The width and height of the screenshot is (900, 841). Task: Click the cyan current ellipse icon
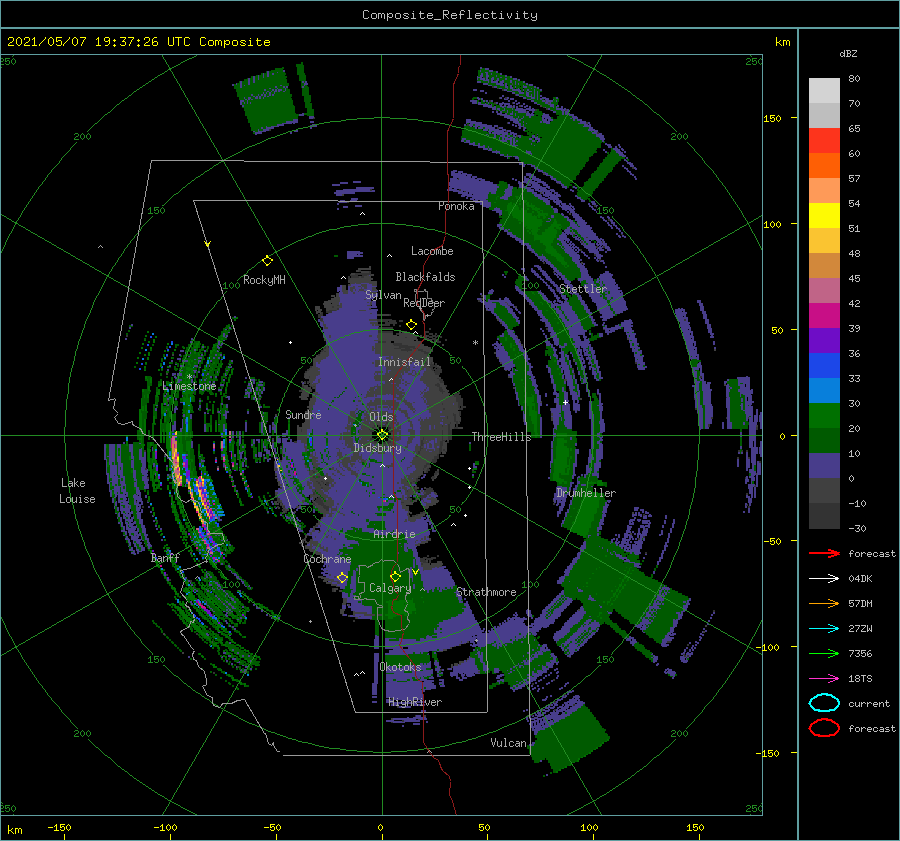point(824,703)
